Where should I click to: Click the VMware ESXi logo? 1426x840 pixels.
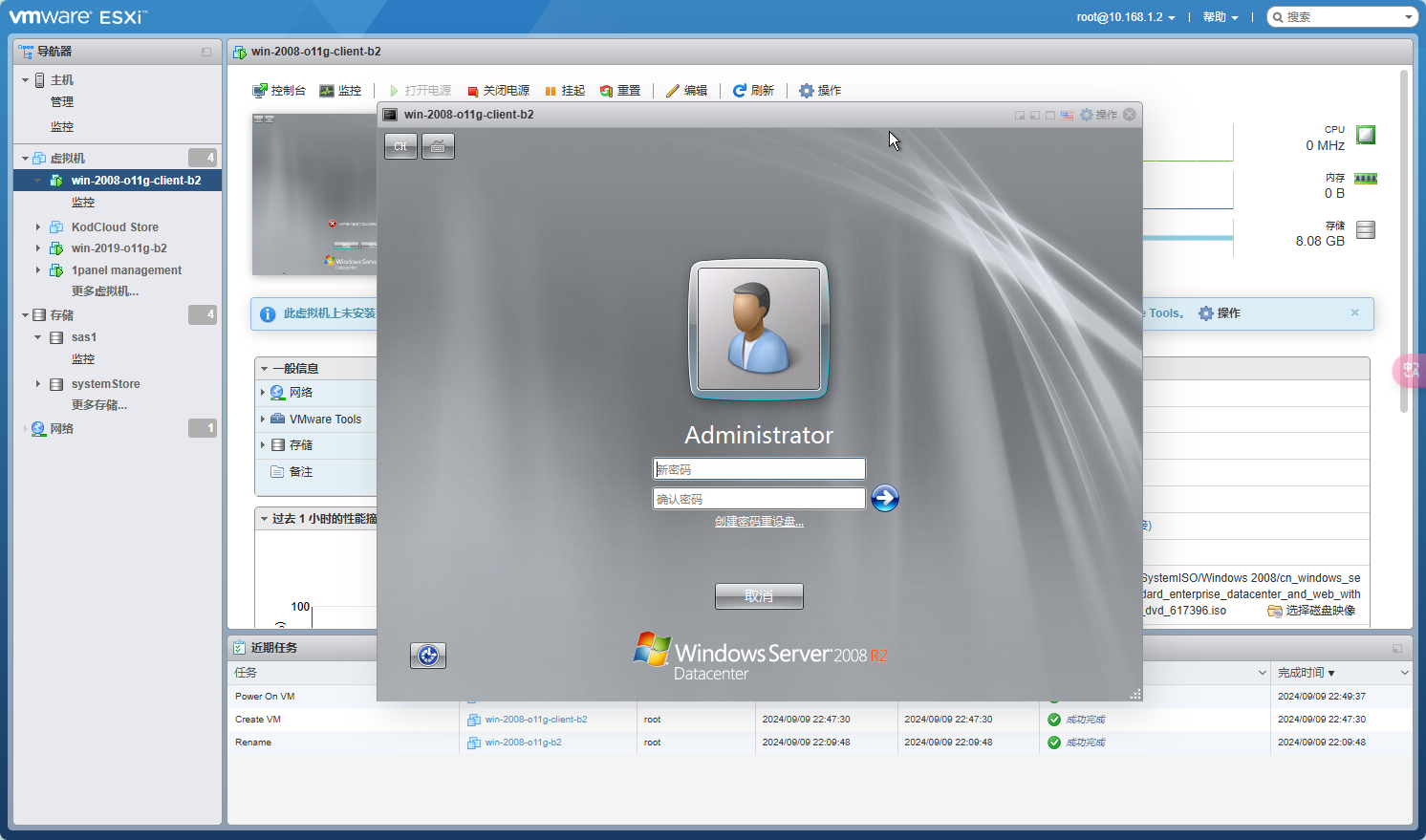(x=78, y=16)
